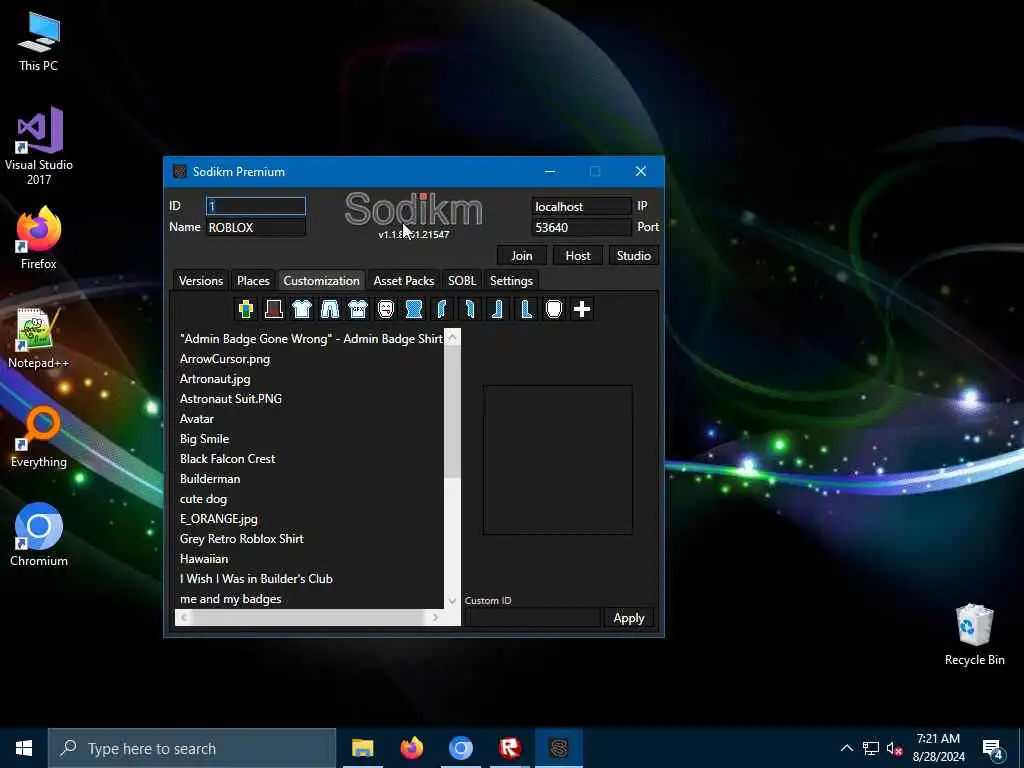The height and width of the screenshot is (768, 1024).
Task: Click the horizontal scrollbar left arrow
Action: click(x=184, y=617)
